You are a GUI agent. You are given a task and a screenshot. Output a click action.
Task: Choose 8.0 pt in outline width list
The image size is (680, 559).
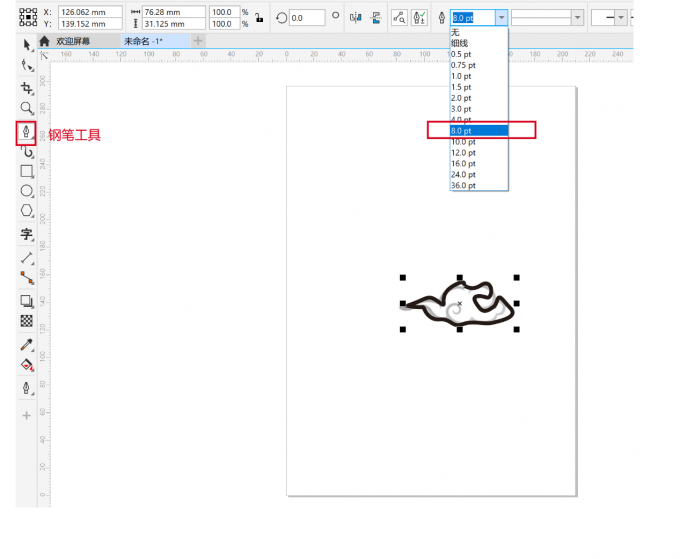pos(479,131)
